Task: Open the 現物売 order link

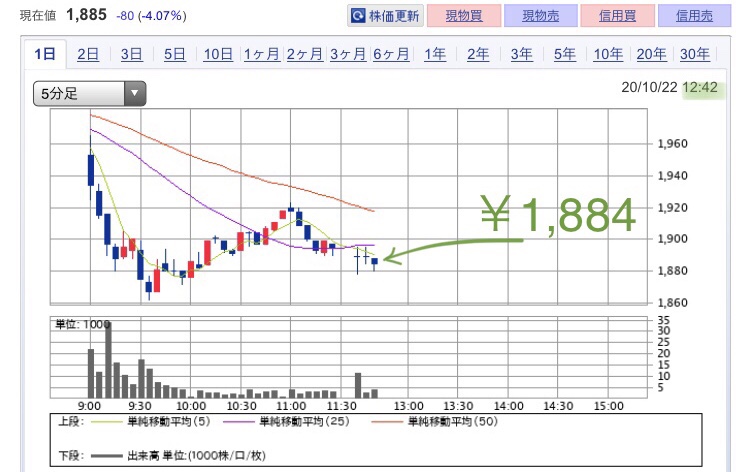Action: click(541, 16)
